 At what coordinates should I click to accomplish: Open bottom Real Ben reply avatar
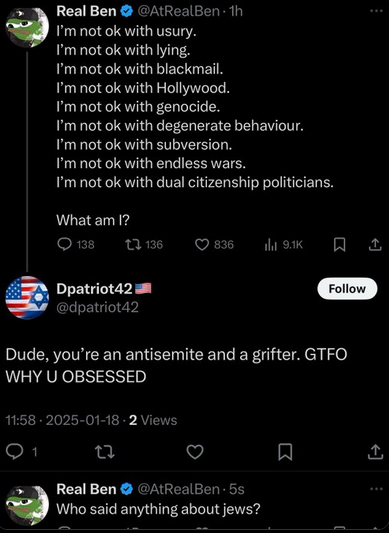[27, 505]
